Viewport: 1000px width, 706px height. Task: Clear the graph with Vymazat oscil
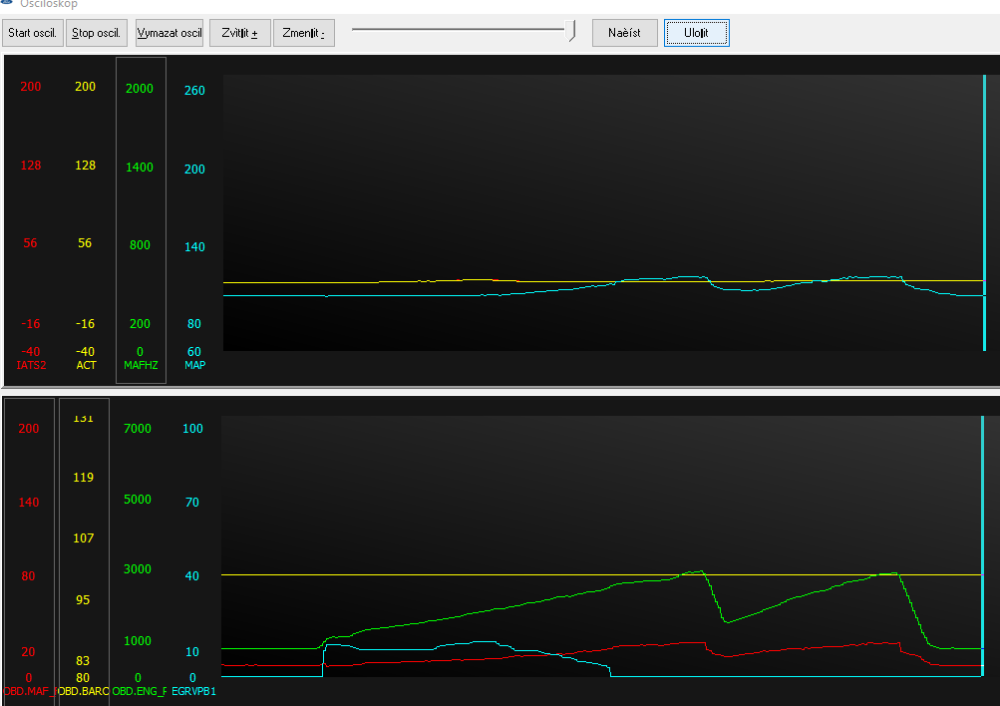coord(169,33)
